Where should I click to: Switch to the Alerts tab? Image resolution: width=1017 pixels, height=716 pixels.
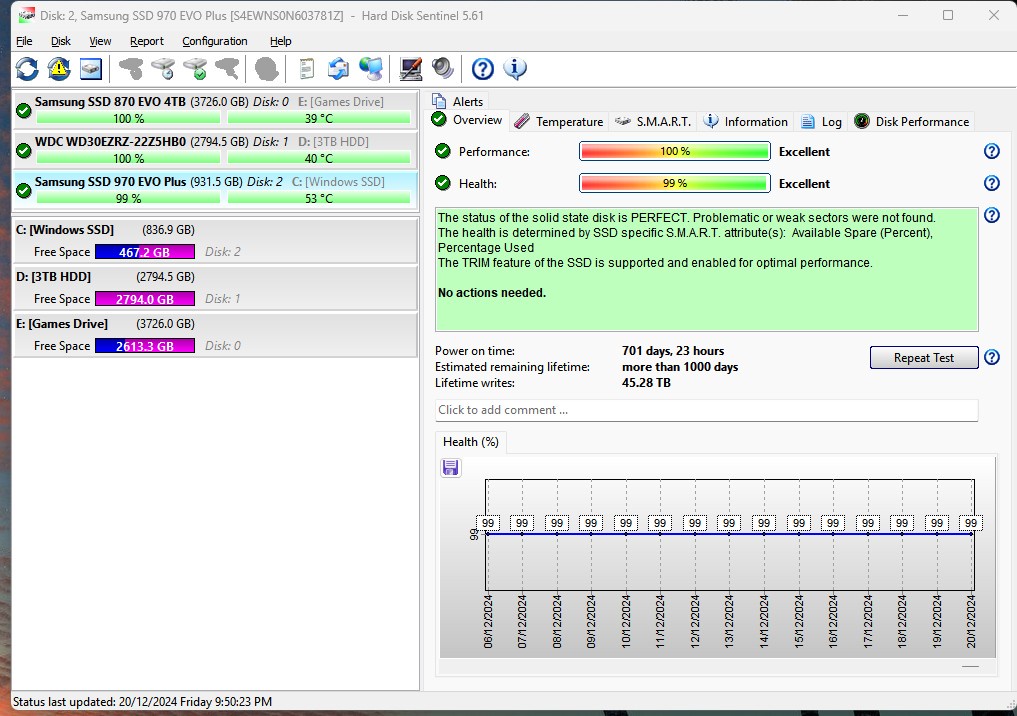[x=458, y=101]
